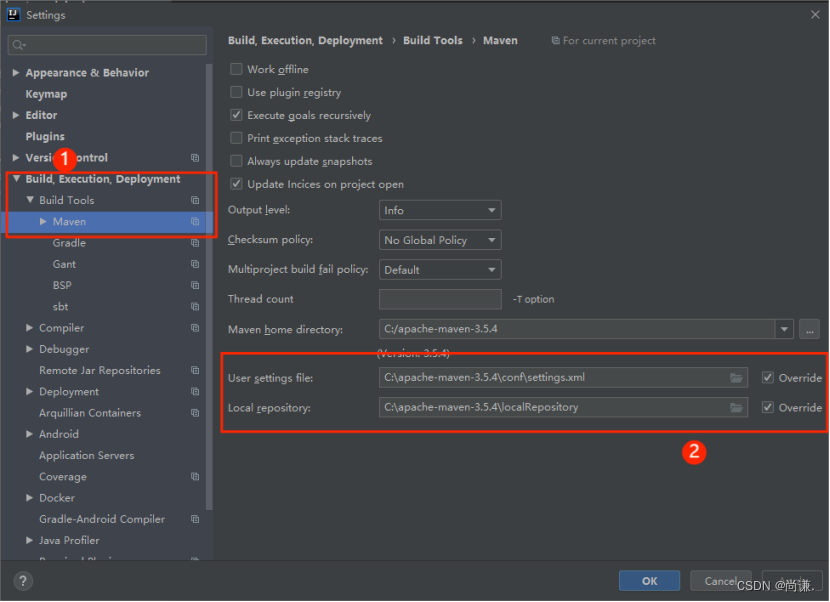The width and height of the screenshot is (830, 602).
Task: Enable Always update snapshots checkbox
Action: click(236, 161)
